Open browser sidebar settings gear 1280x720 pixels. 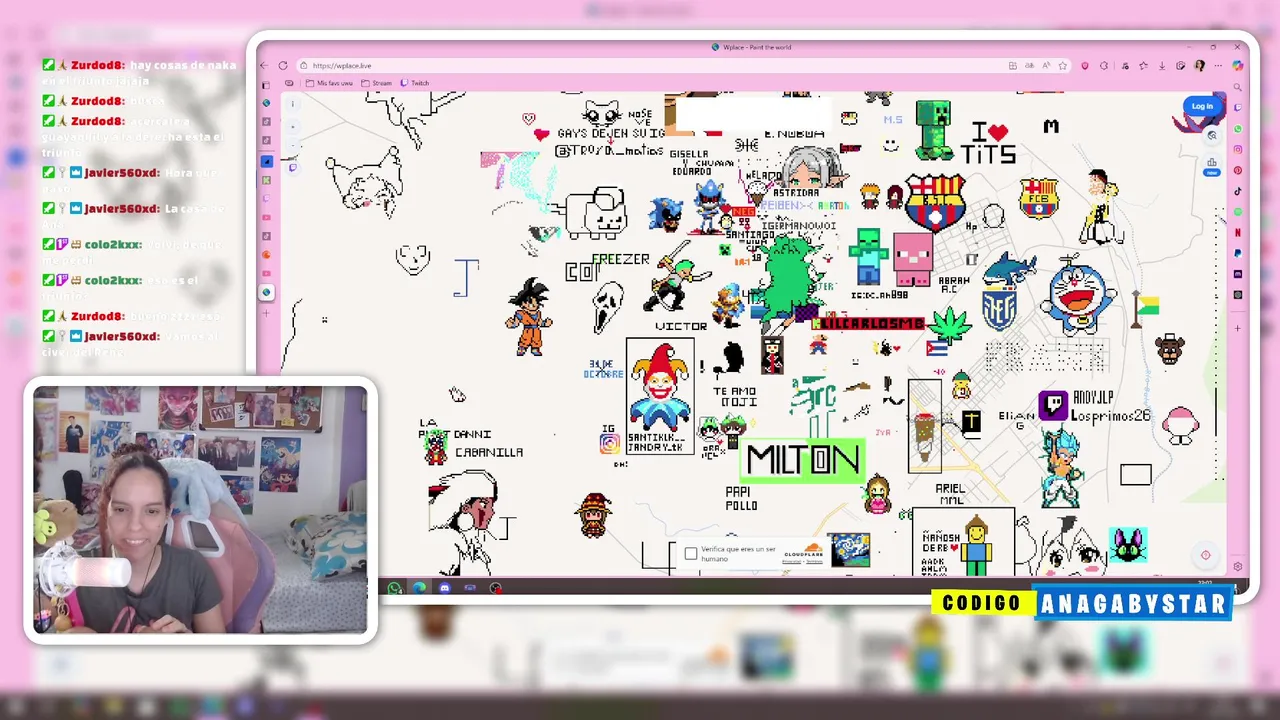[1238, 567]
